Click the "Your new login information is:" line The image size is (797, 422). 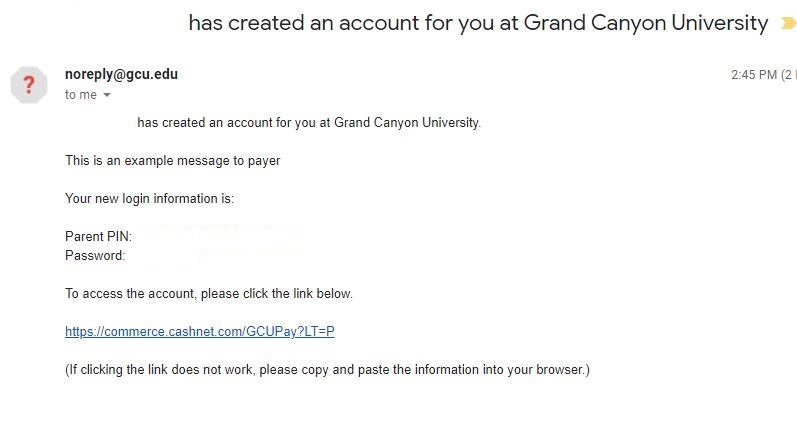pos(149,198)
